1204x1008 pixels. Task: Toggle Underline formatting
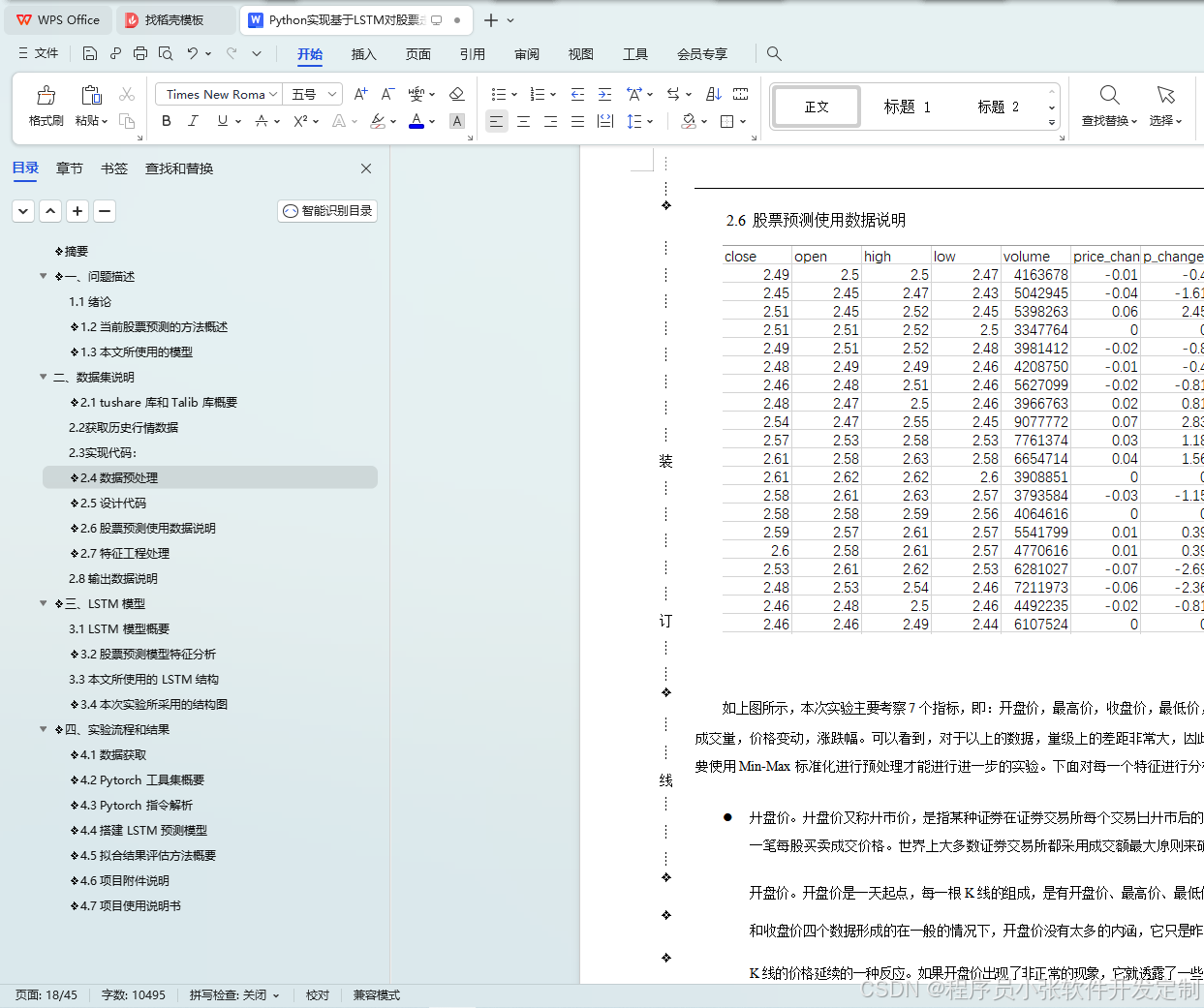[x=223, y=121]
